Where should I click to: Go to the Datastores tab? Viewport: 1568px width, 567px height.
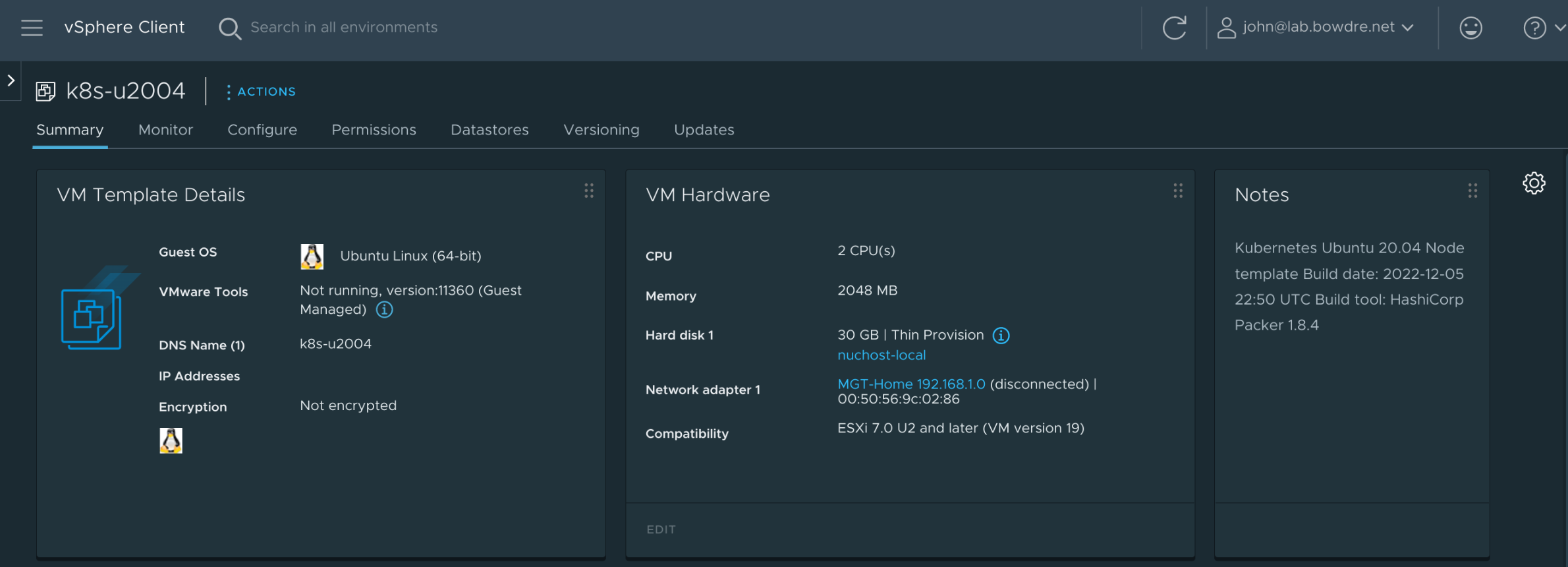(490, 130)
